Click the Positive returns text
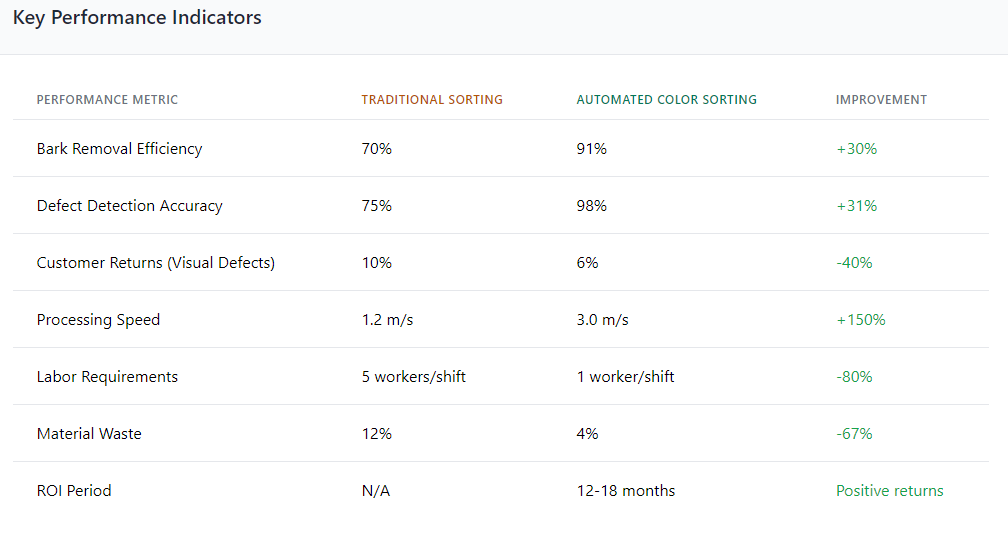Screen dimensions: 1008x535 pyautogui.click(x=889, y=491)
